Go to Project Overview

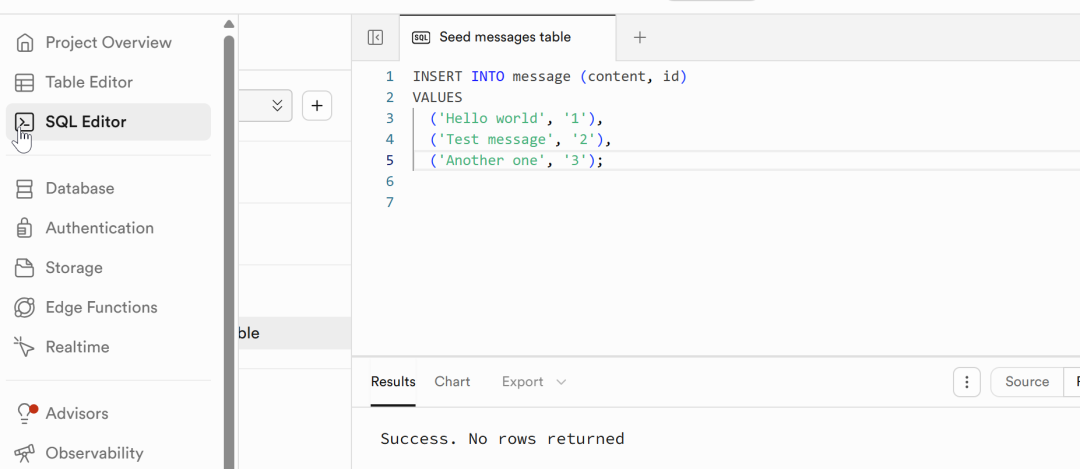click(x=109, y=43)
